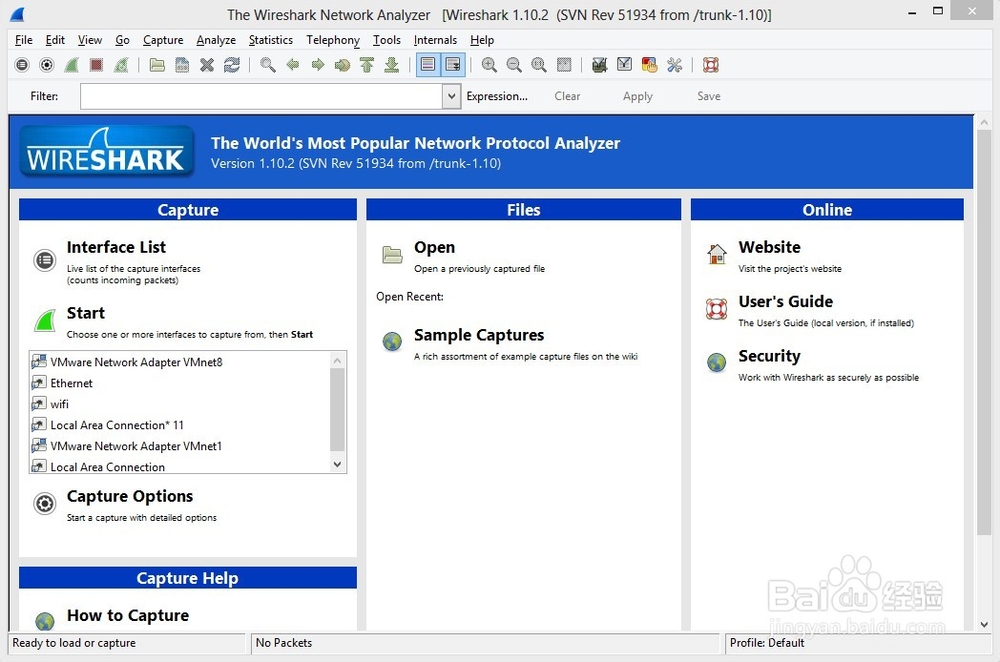Zoom in on the packet data via the toolbar
The width and height of the screenshot is (1000, 662).
[489, 64]
